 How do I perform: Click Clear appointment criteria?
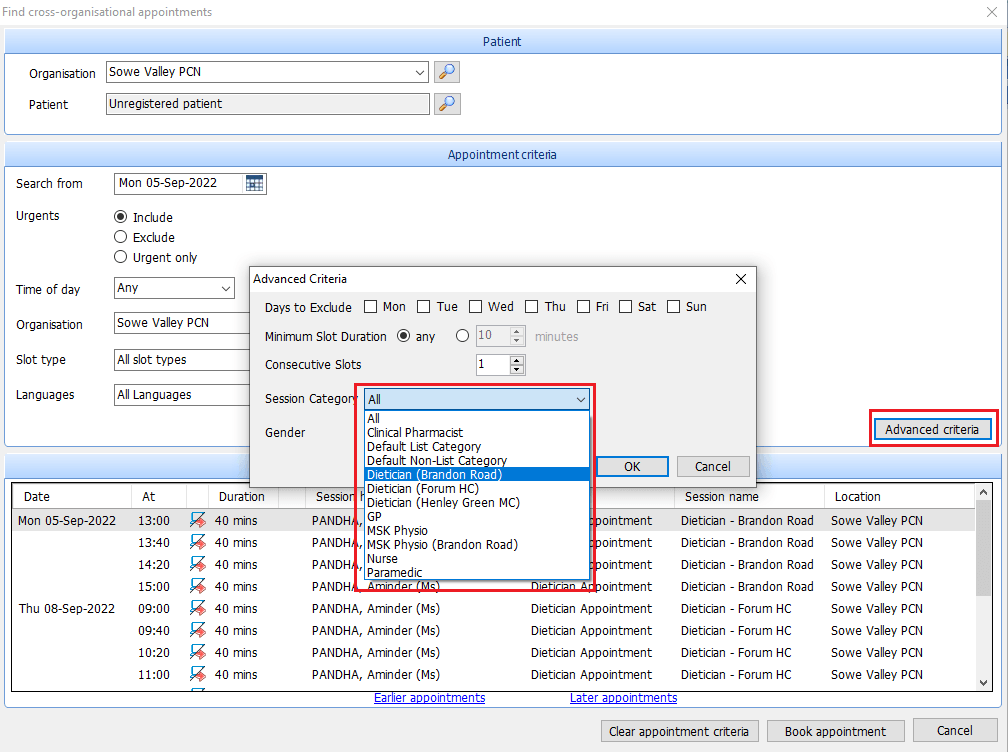coord(679,731)
